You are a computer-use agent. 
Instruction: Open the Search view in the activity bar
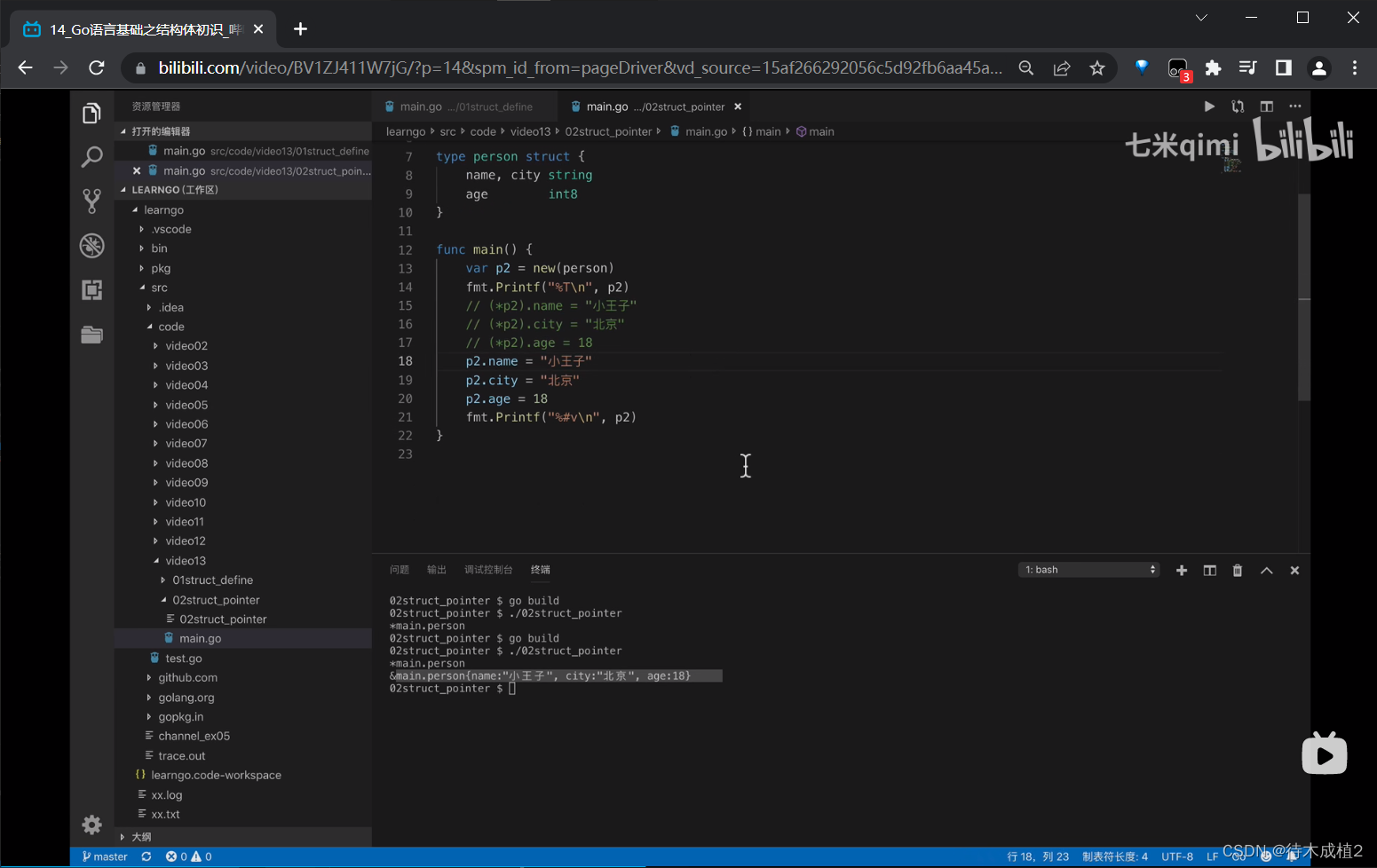(x=91, y=158)
